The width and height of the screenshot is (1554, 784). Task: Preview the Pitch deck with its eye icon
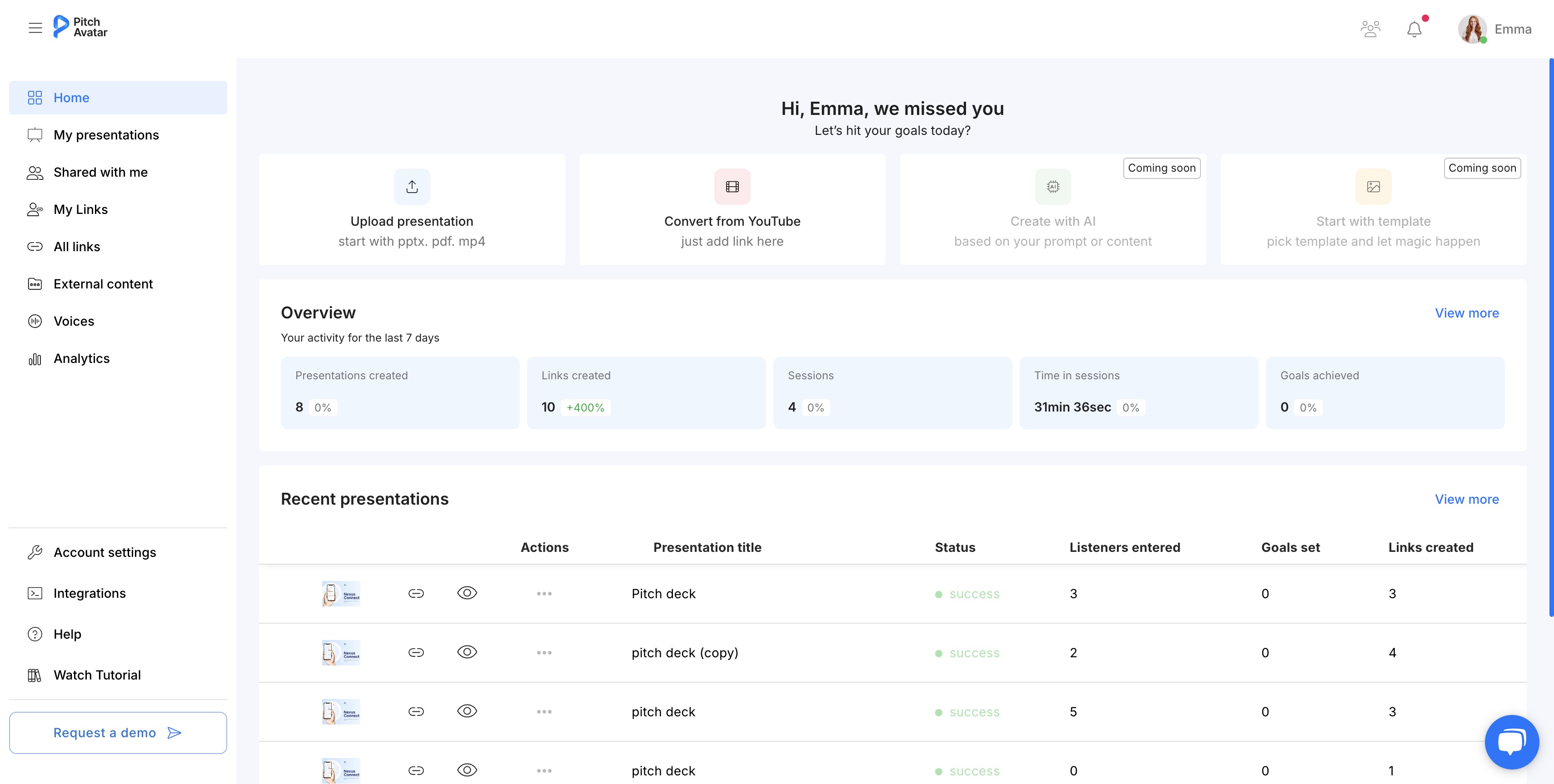467,593
